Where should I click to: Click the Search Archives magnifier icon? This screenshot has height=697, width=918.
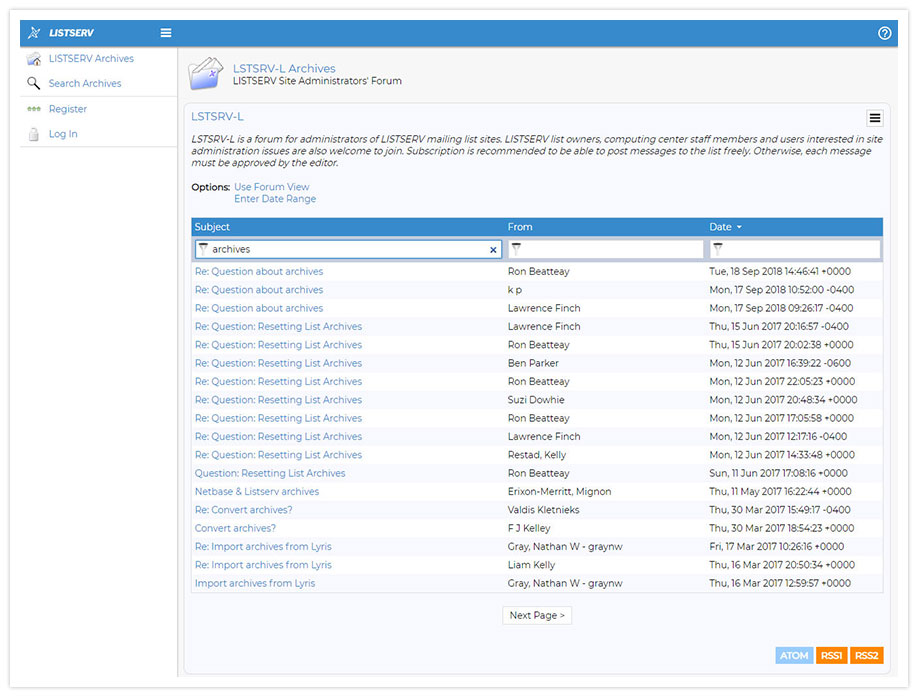(x=34, y=83)
